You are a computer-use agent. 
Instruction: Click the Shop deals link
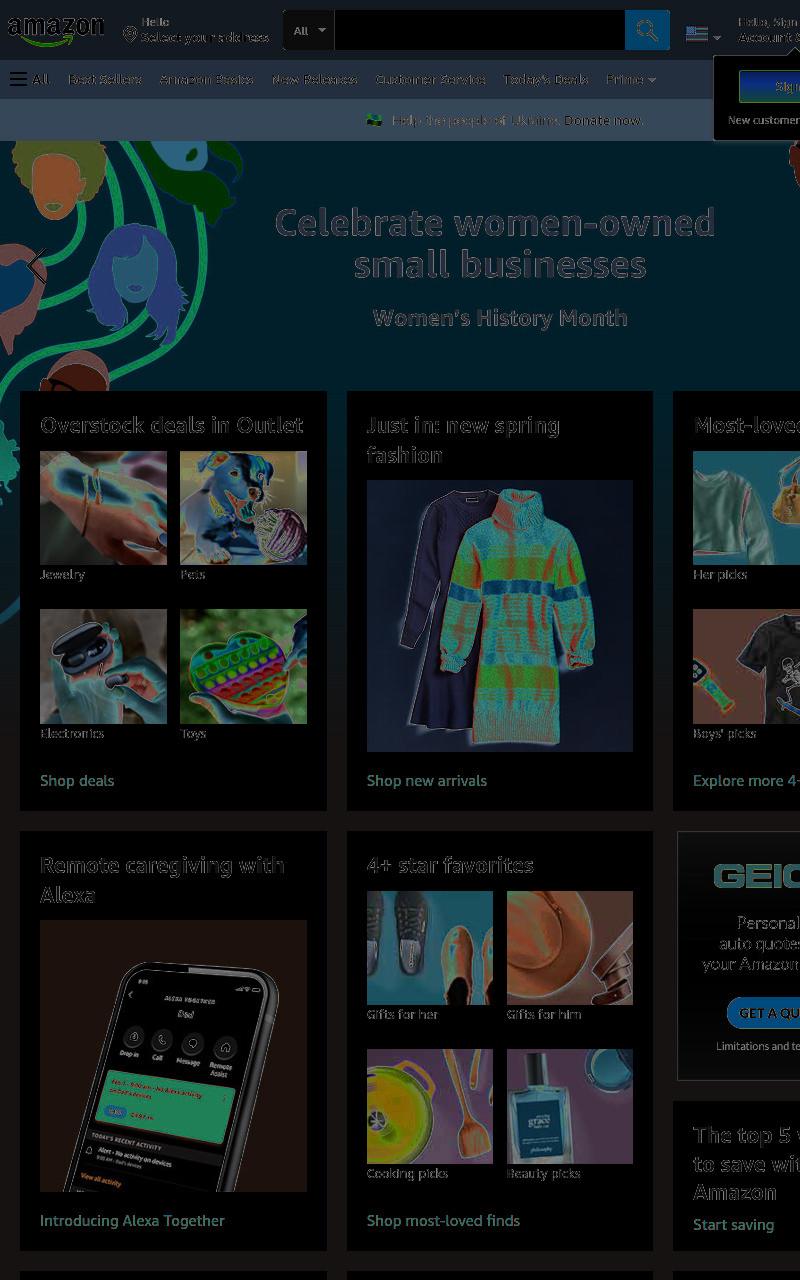pos(77,781)
